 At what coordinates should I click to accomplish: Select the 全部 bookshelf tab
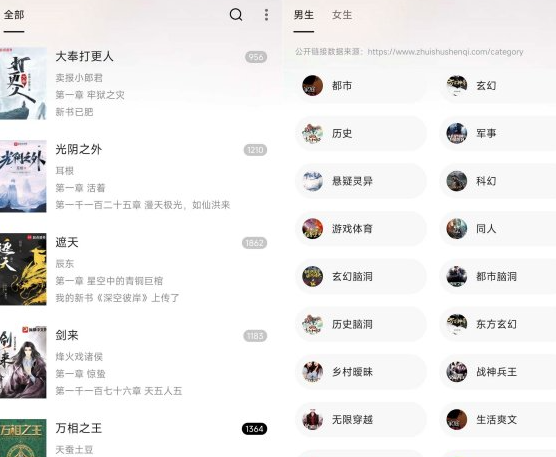coord(14,15)
